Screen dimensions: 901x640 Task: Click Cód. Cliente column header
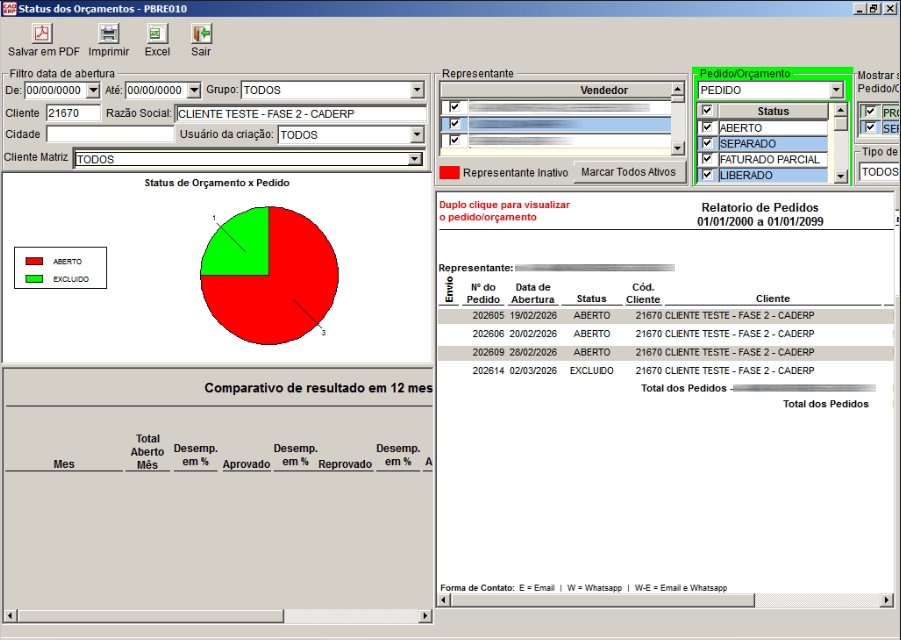click(x=643, y=293)
